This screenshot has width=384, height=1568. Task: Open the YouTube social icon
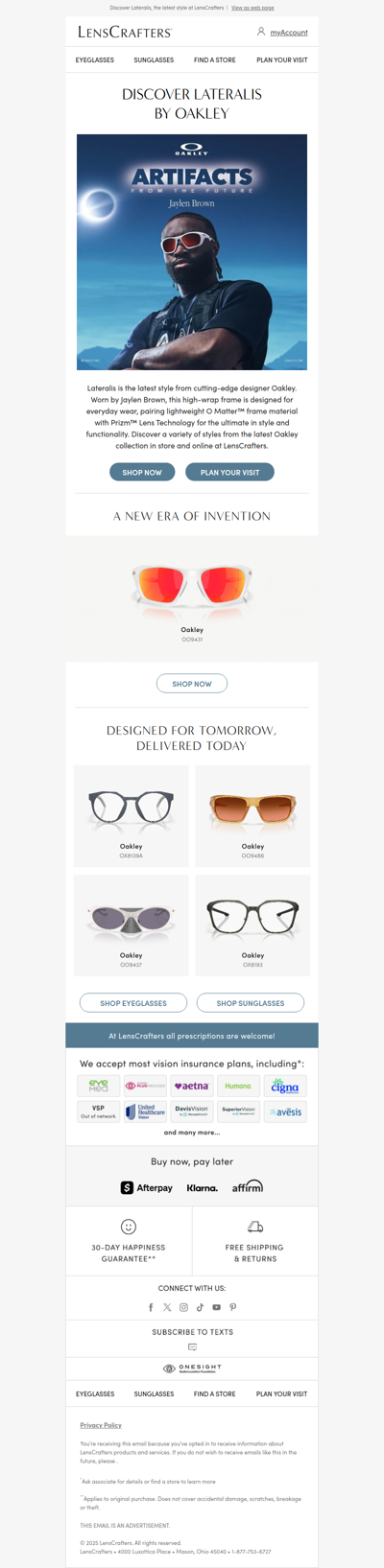click(216, 1307)
